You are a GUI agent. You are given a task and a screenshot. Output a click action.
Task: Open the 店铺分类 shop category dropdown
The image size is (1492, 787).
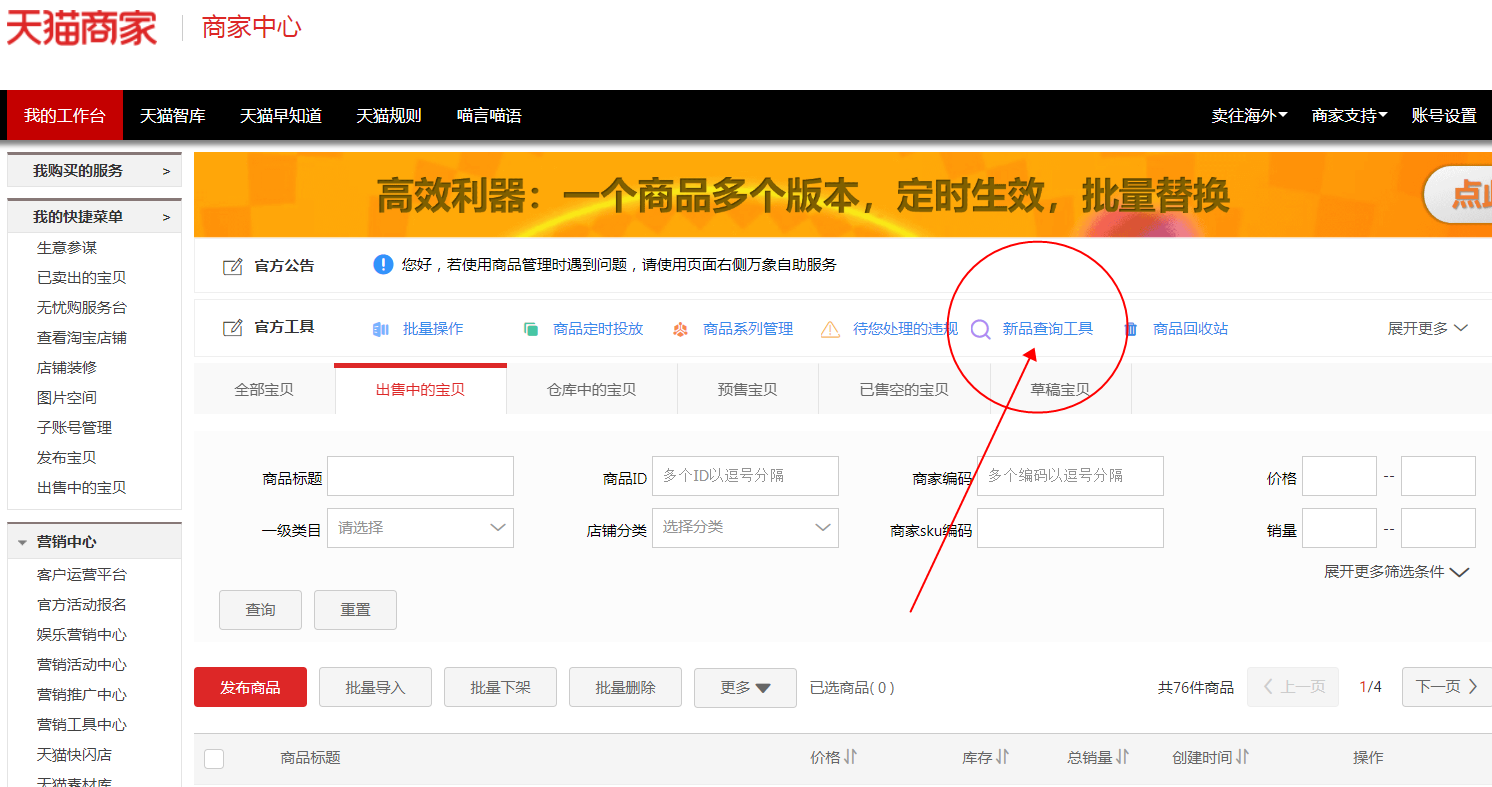pos(745,527)
